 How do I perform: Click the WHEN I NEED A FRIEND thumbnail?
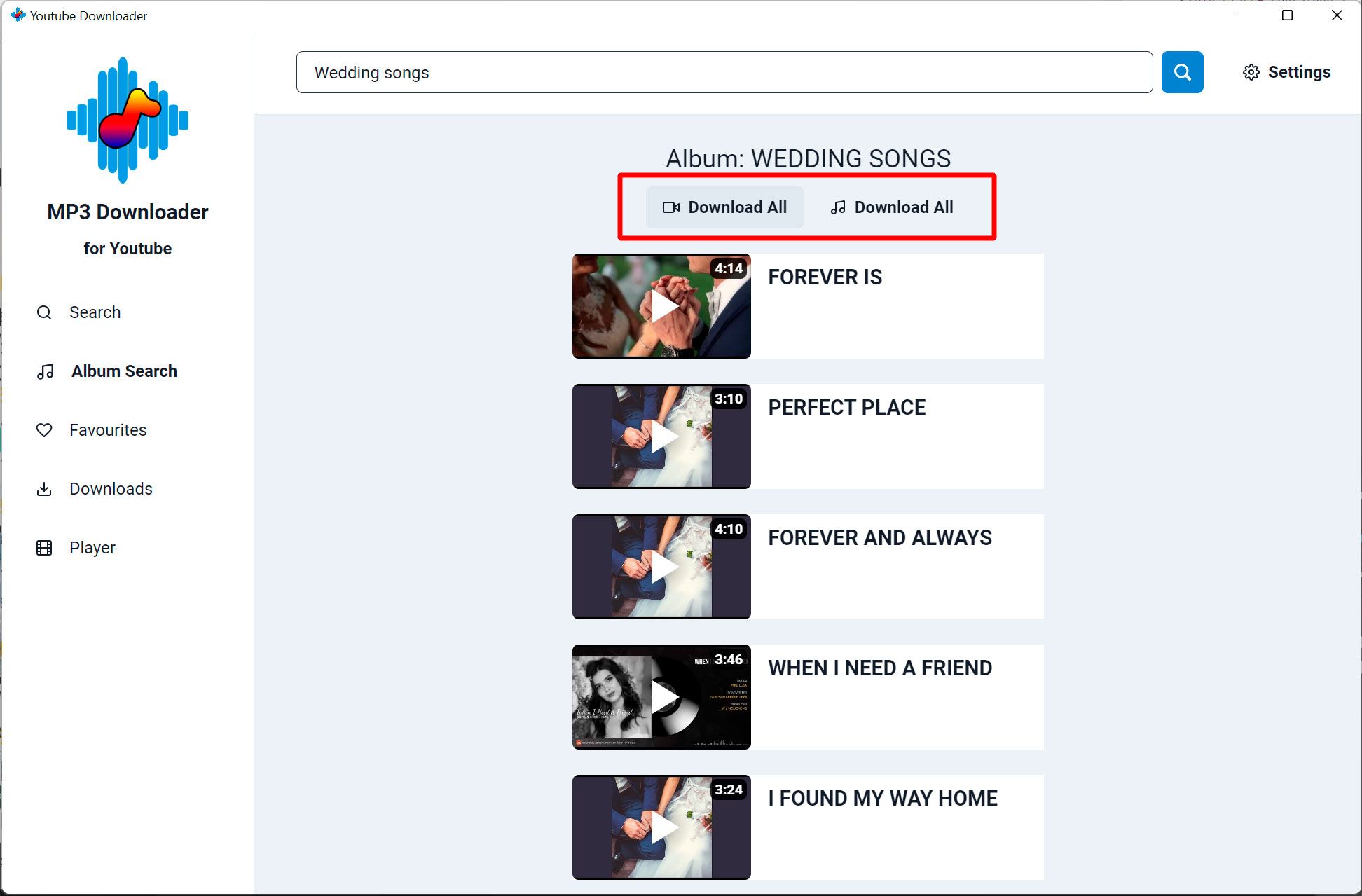point(663,697)
